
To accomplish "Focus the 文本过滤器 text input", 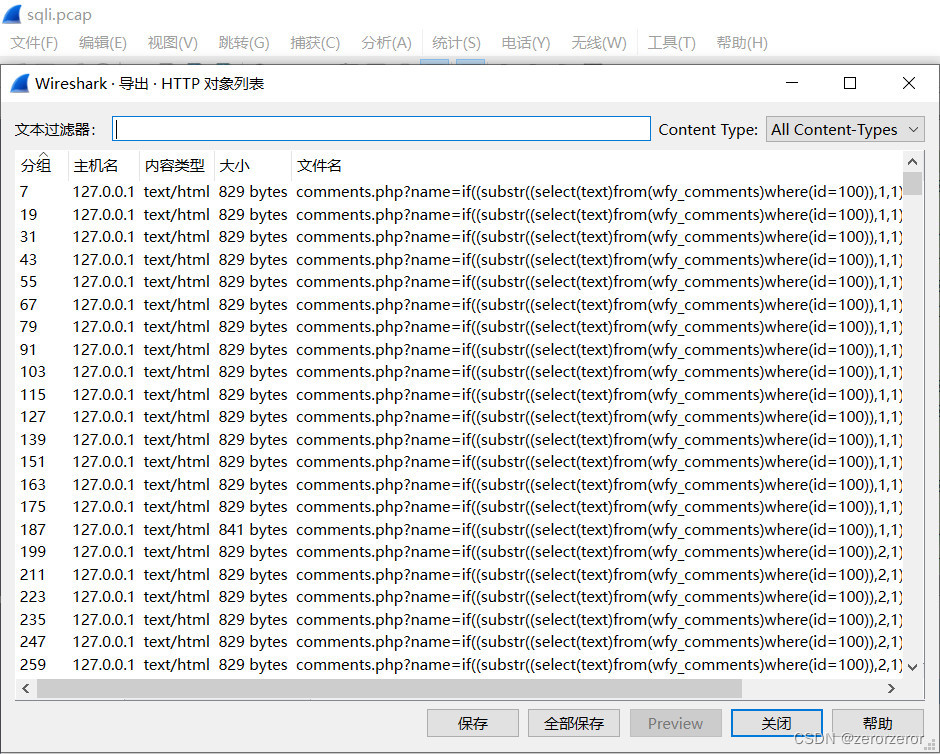I will 381,129.
